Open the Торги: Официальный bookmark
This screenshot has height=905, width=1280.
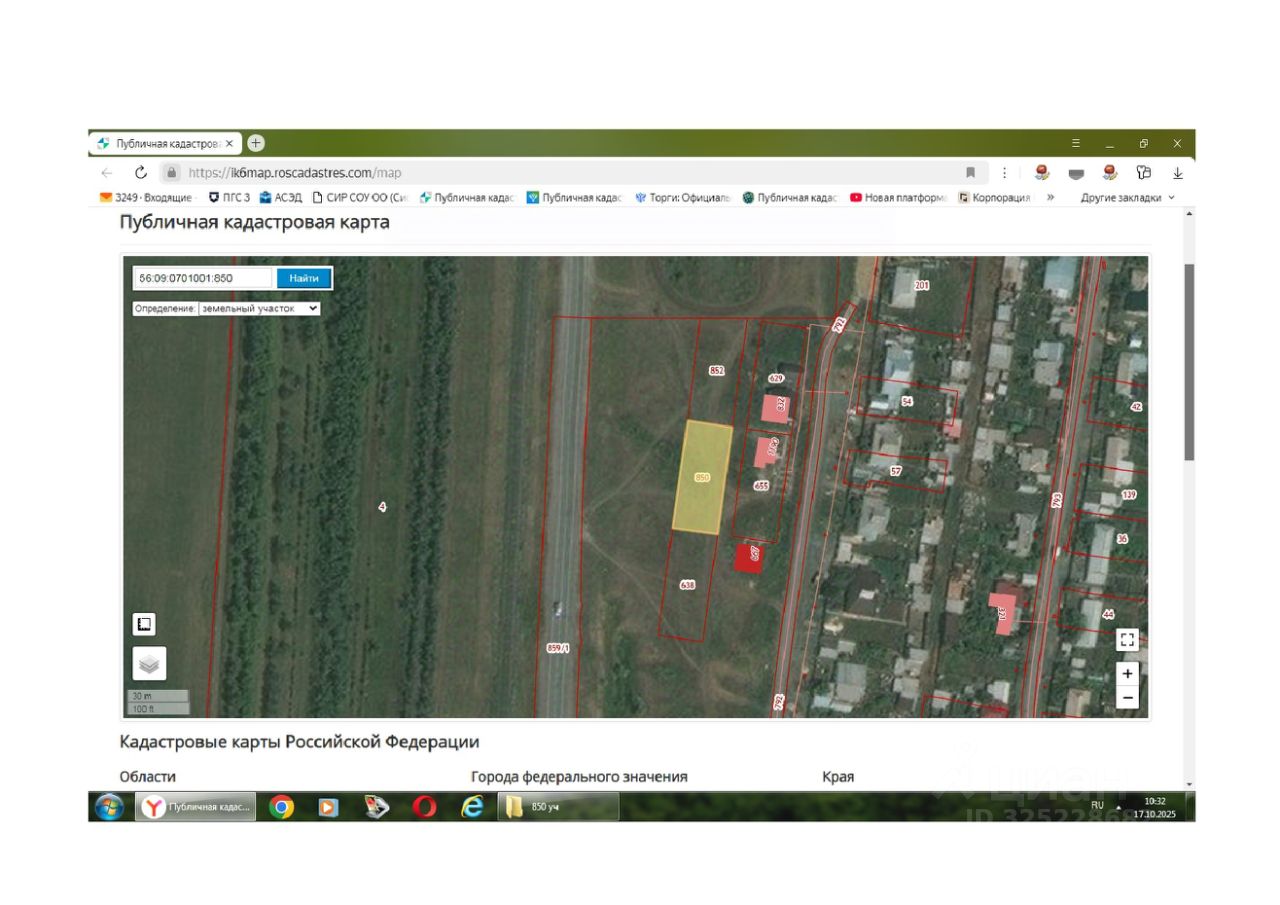(683, 198)
